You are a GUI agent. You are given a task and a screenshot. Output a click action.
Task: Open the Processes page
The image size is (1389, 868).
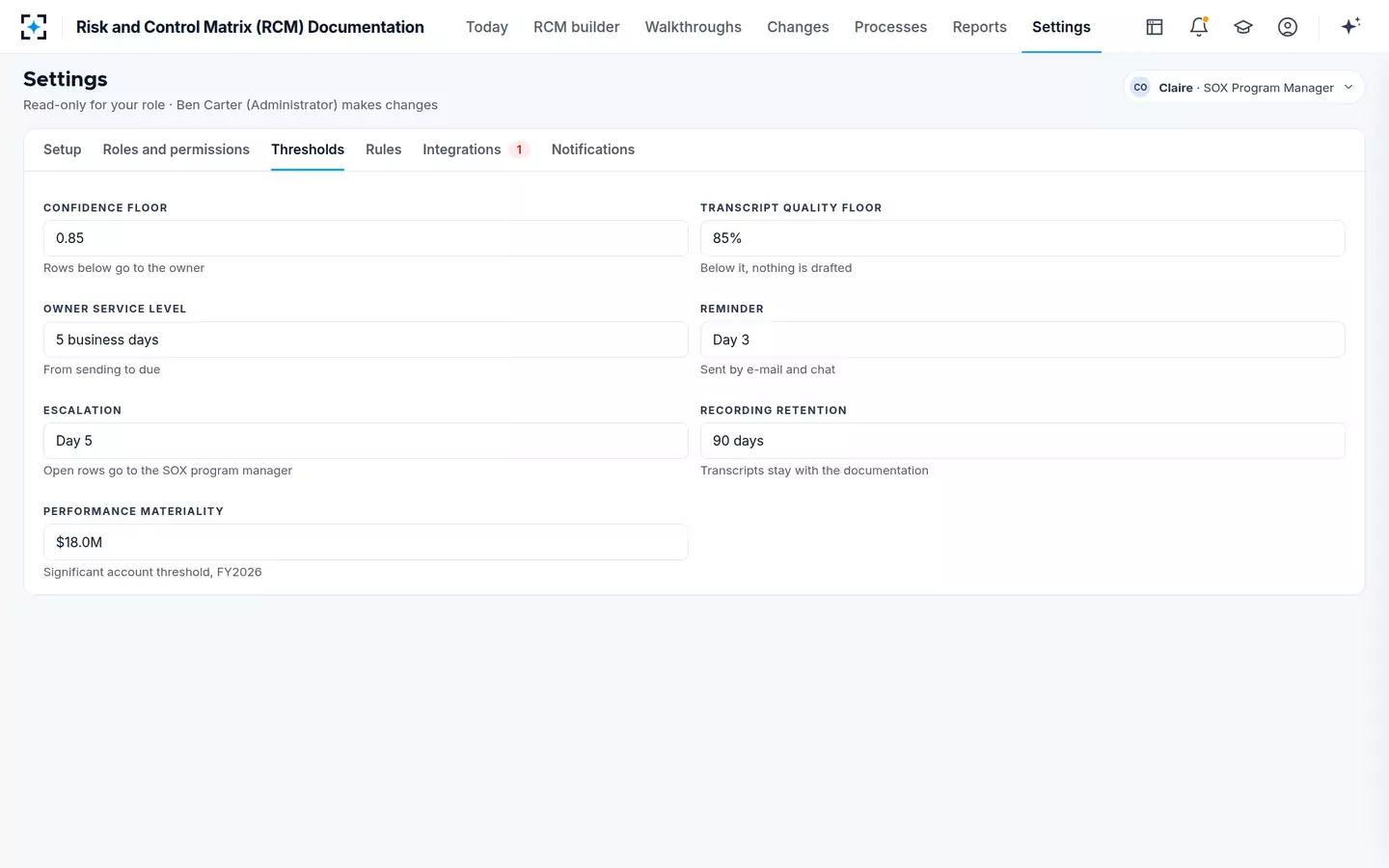click(x=890, y=27)
